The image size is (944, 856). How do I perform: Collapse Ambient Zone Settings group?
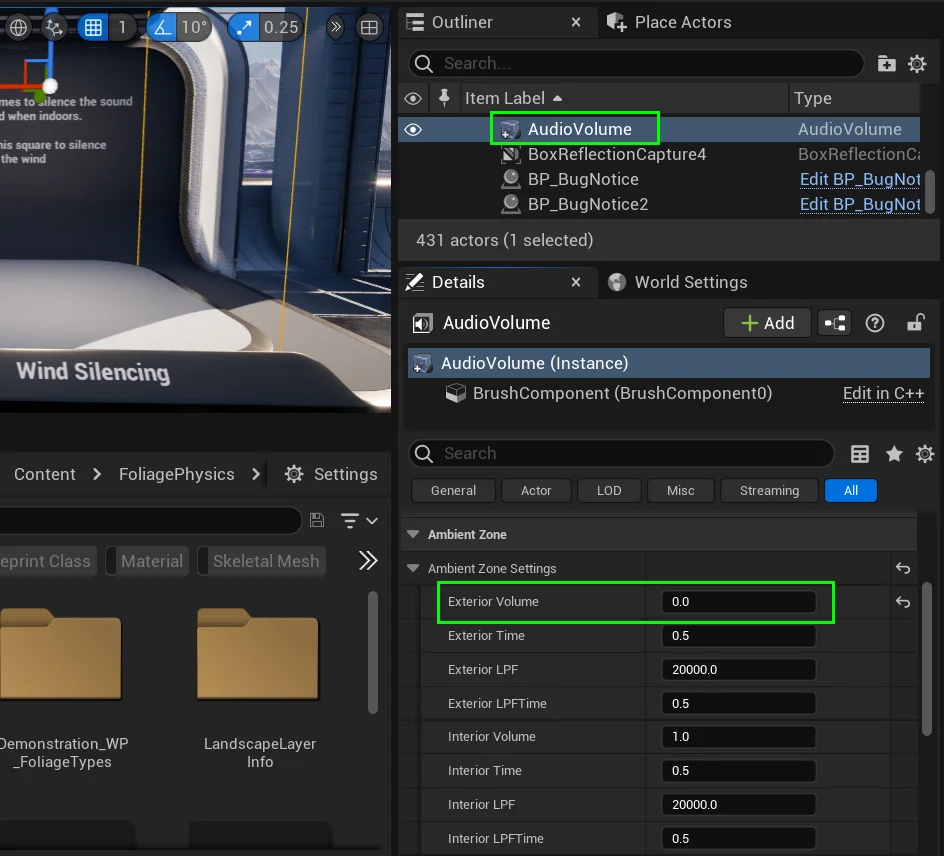click(413, 569)
